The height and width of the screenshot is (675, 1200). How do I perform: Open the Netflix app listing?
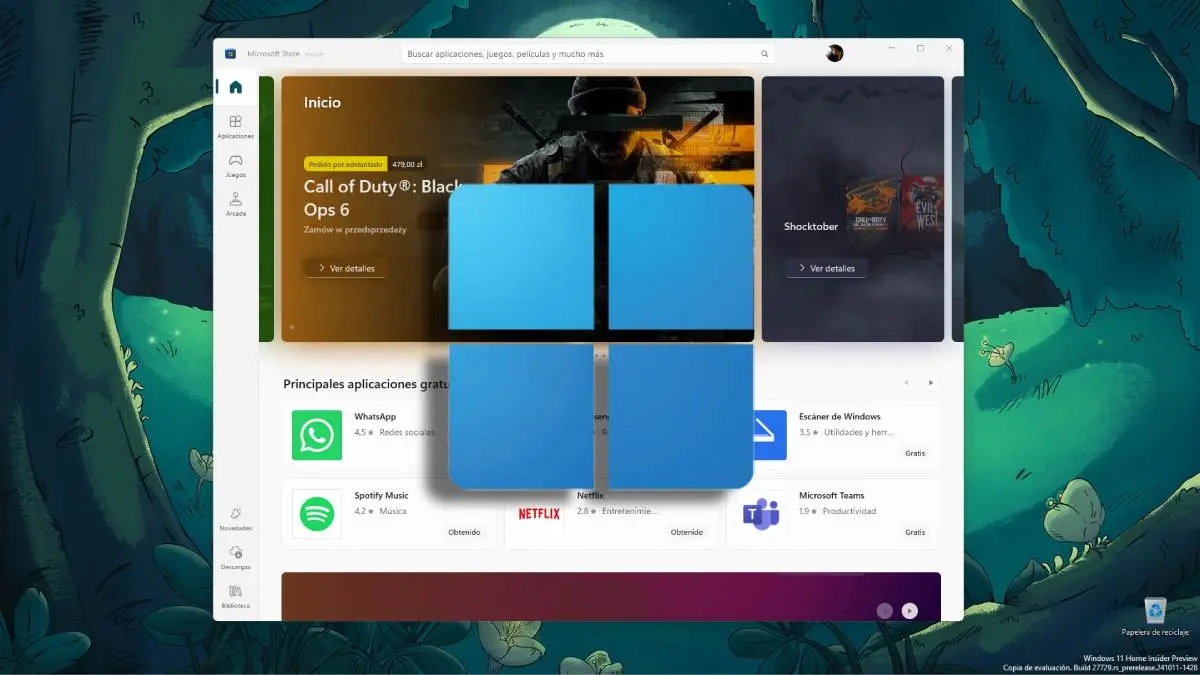[539, 512]
